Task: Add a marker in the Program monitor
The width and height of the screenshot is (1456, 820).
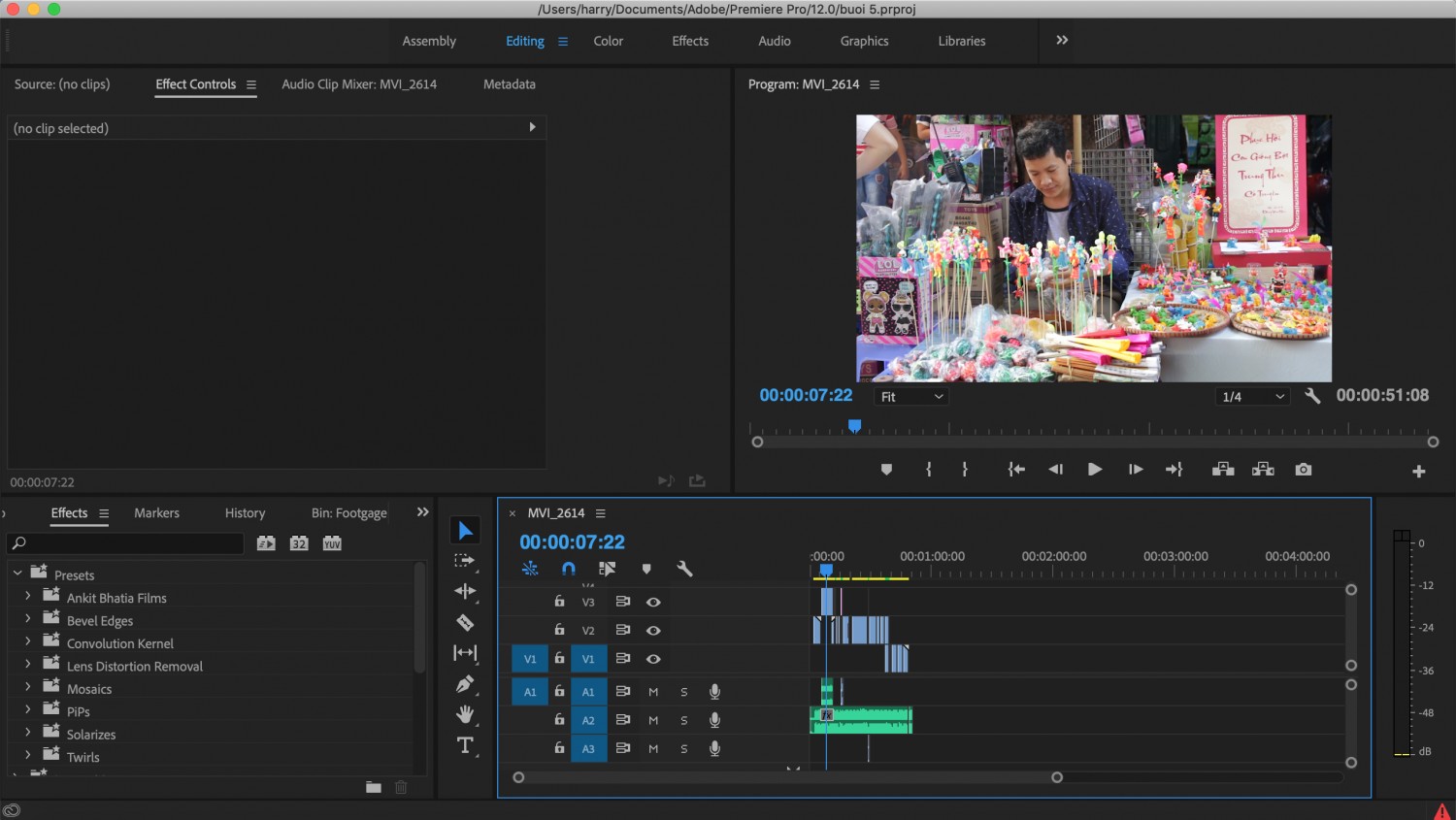Action: pos(886,470)
